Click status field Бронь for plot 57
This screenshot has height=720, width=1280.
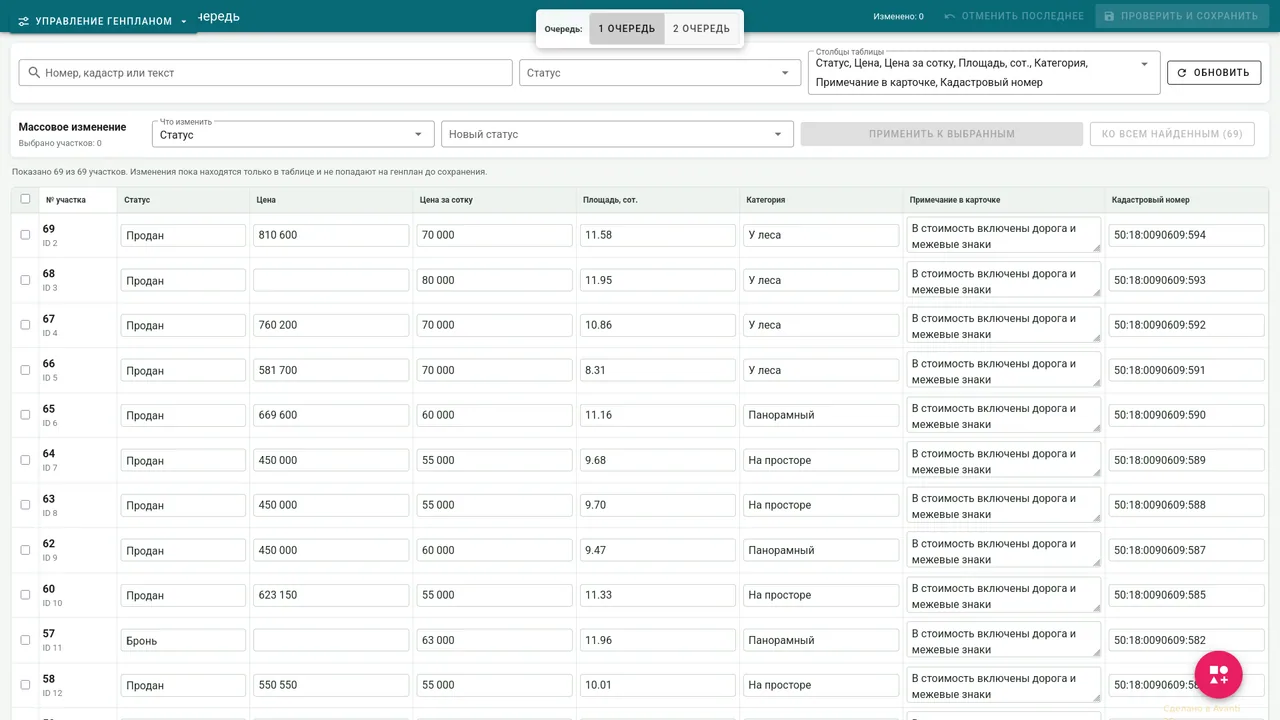[183, 640]
